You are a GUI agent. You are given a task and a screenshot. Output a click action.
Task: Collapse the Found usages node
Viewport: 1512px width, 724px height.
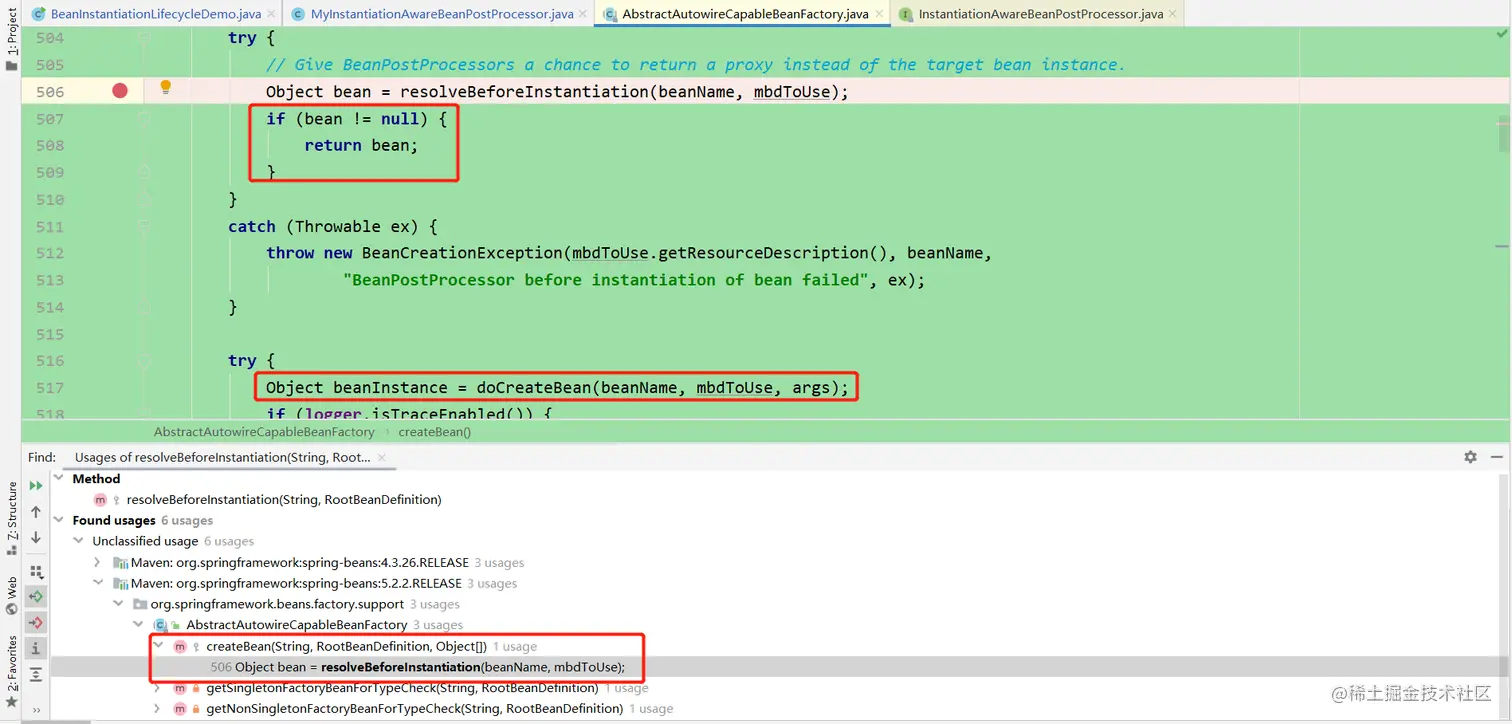tap(58, 520)
